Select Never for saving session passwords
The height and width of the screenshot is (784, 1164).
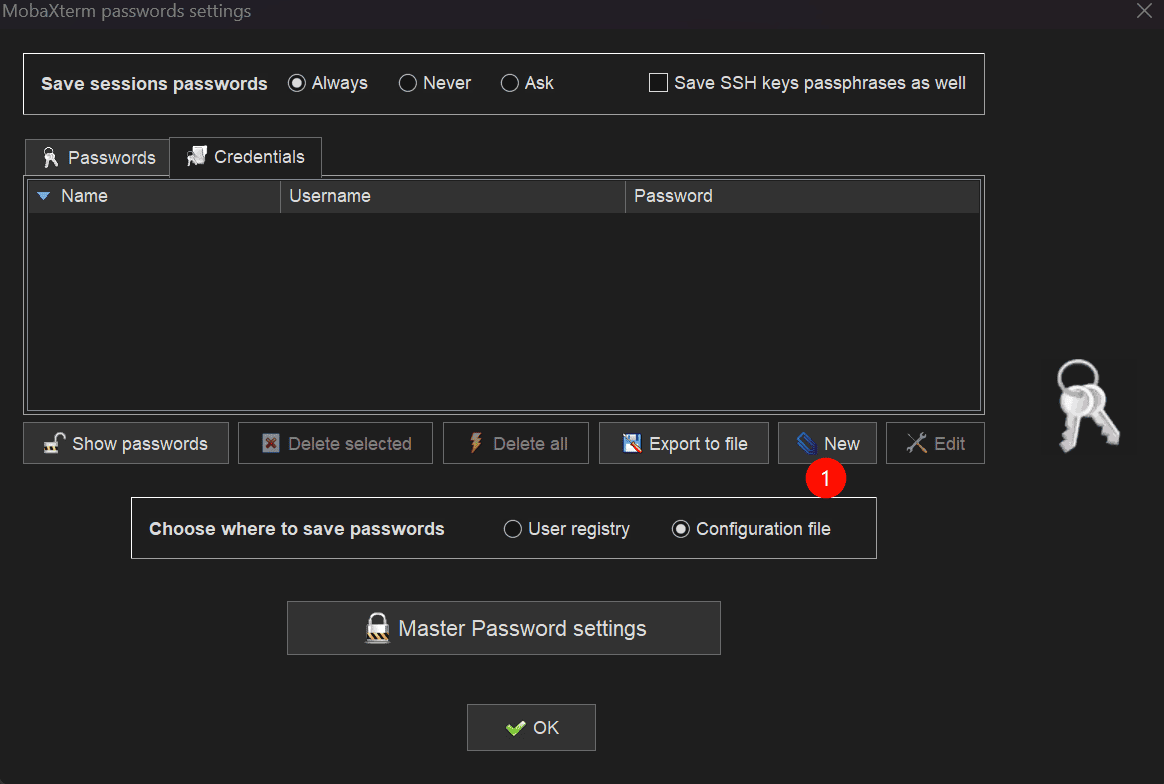[408, 83]
